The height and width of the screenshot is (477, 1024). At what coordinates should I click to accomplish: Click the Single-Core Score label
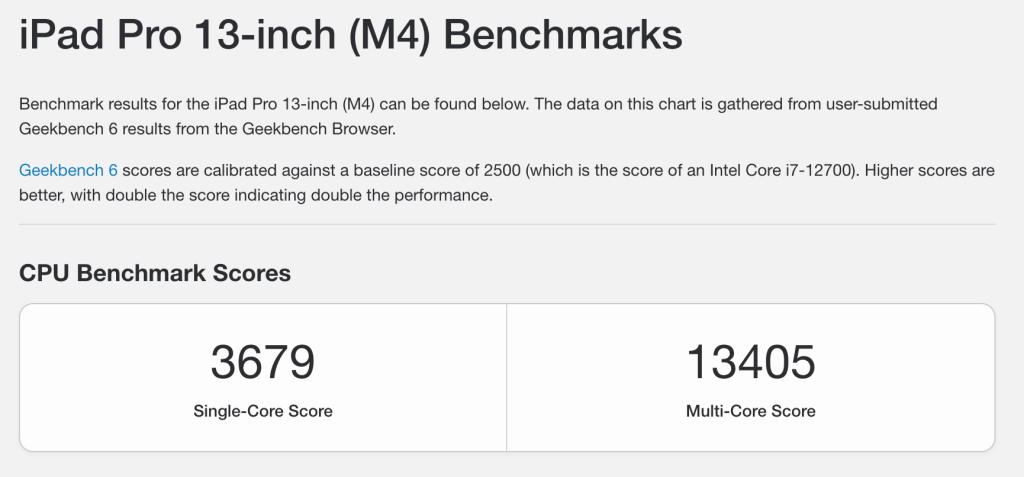tap(263, 411)
